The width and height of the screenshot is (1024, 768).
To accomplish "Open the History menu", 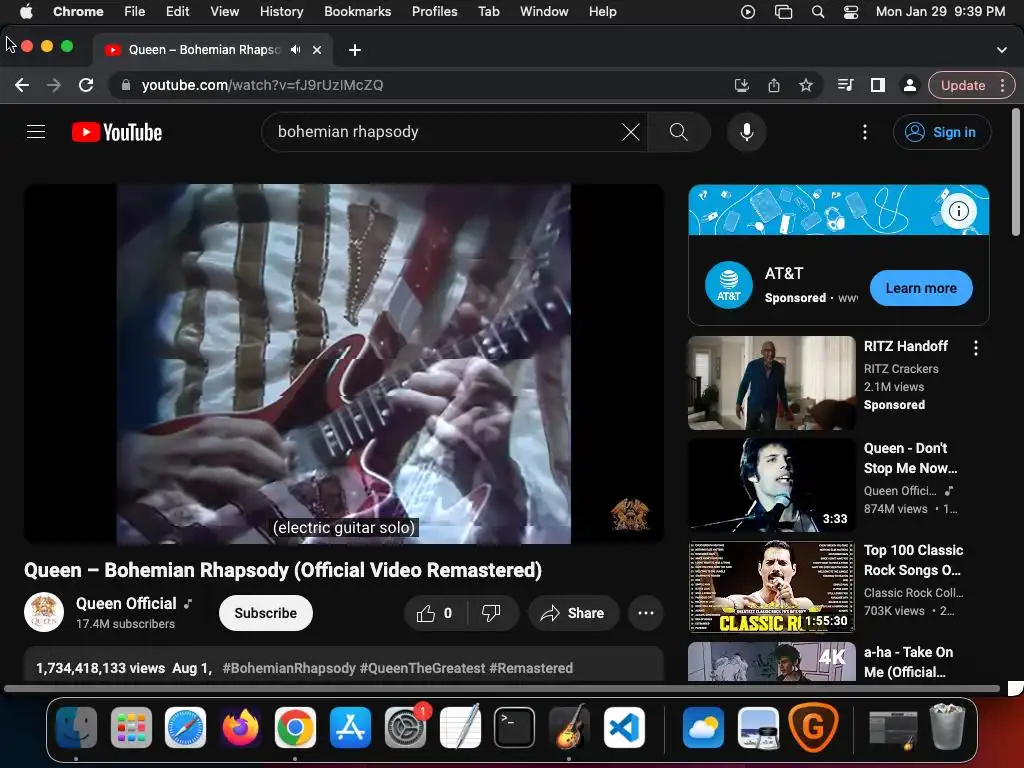I will [x=281, y=12].
